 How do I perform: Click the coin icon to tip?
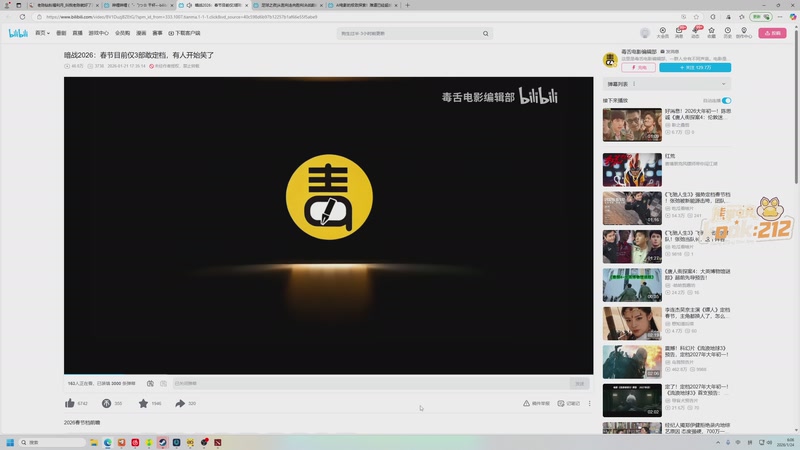(x=106, y=403)
